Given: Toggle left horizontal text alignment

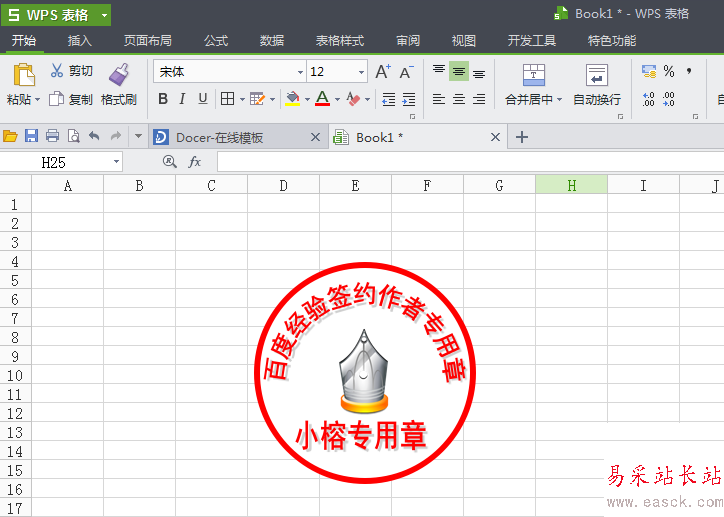Looking at the screenshot, I should [439, 99].
